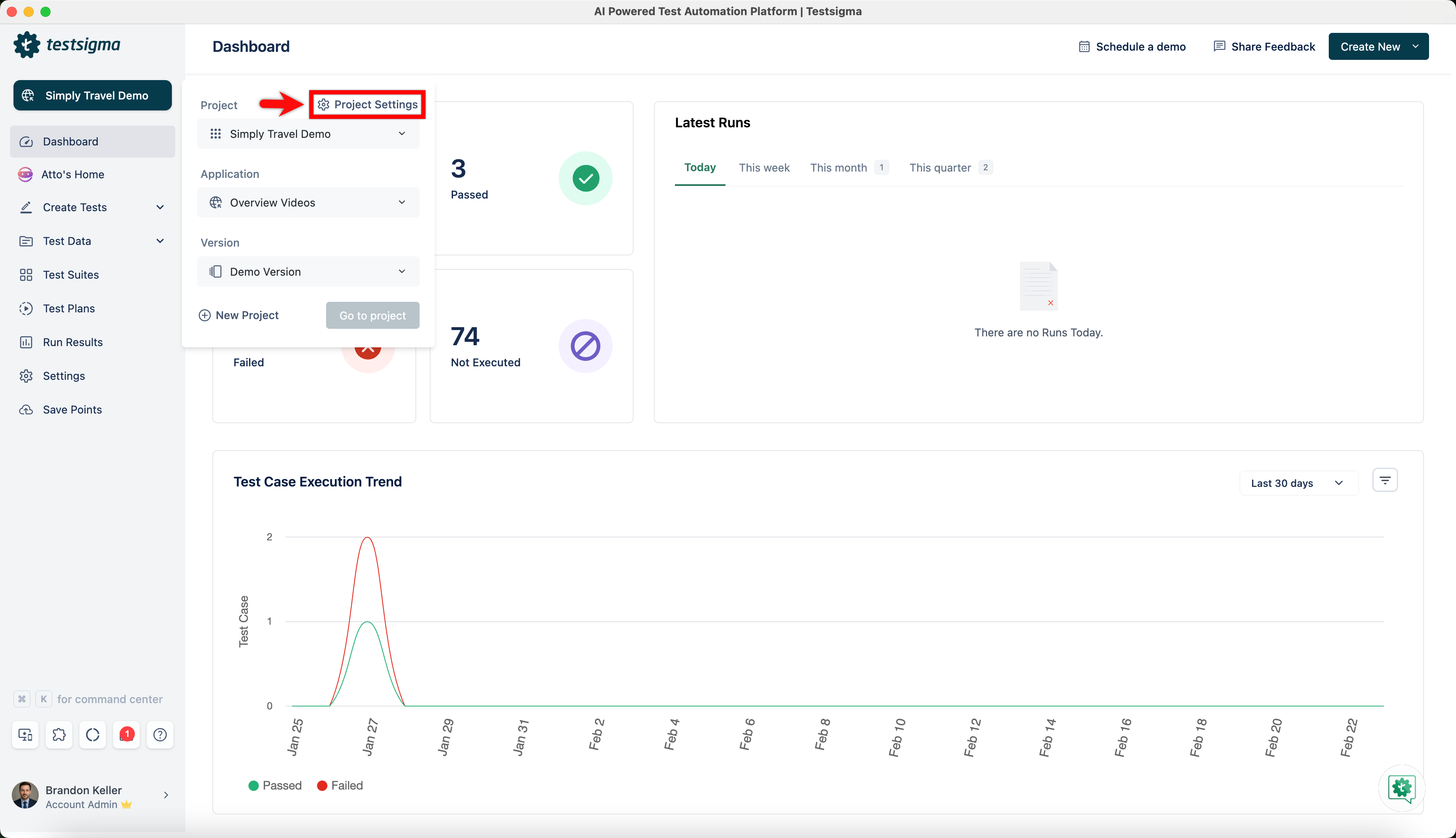This screenshot has width=1456, height=838.
Task: Click the New Project button
Action: click(x=238, y=315)
